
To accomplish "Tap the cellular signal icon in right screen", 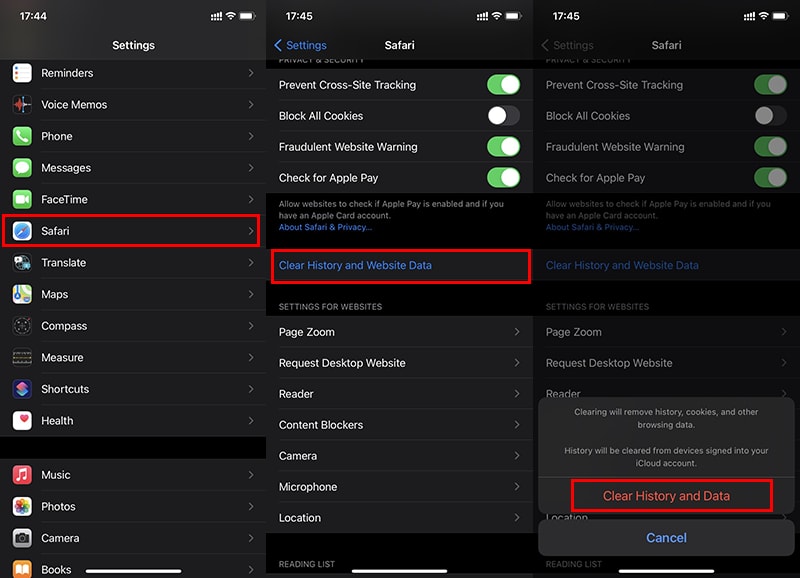I will click(749, 16).
